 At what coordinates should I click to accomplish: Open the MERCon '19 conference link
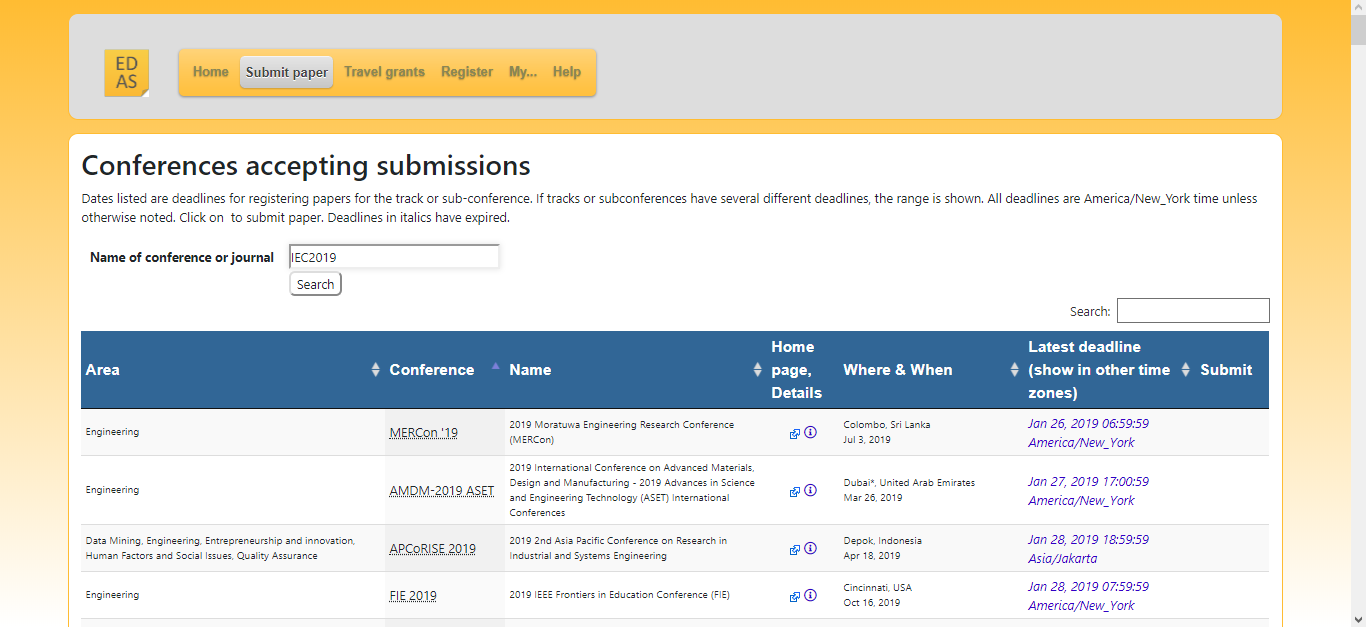point(423,433)
